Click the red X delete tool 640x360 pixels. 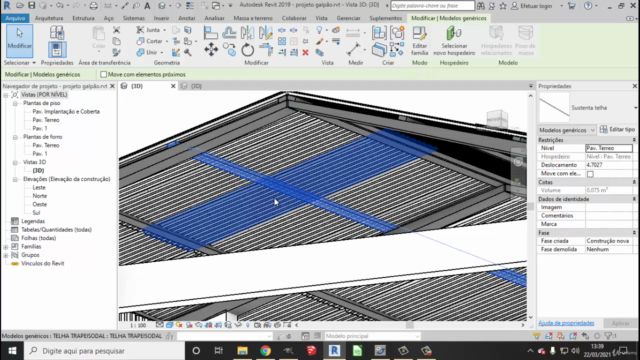pos(305,53)
